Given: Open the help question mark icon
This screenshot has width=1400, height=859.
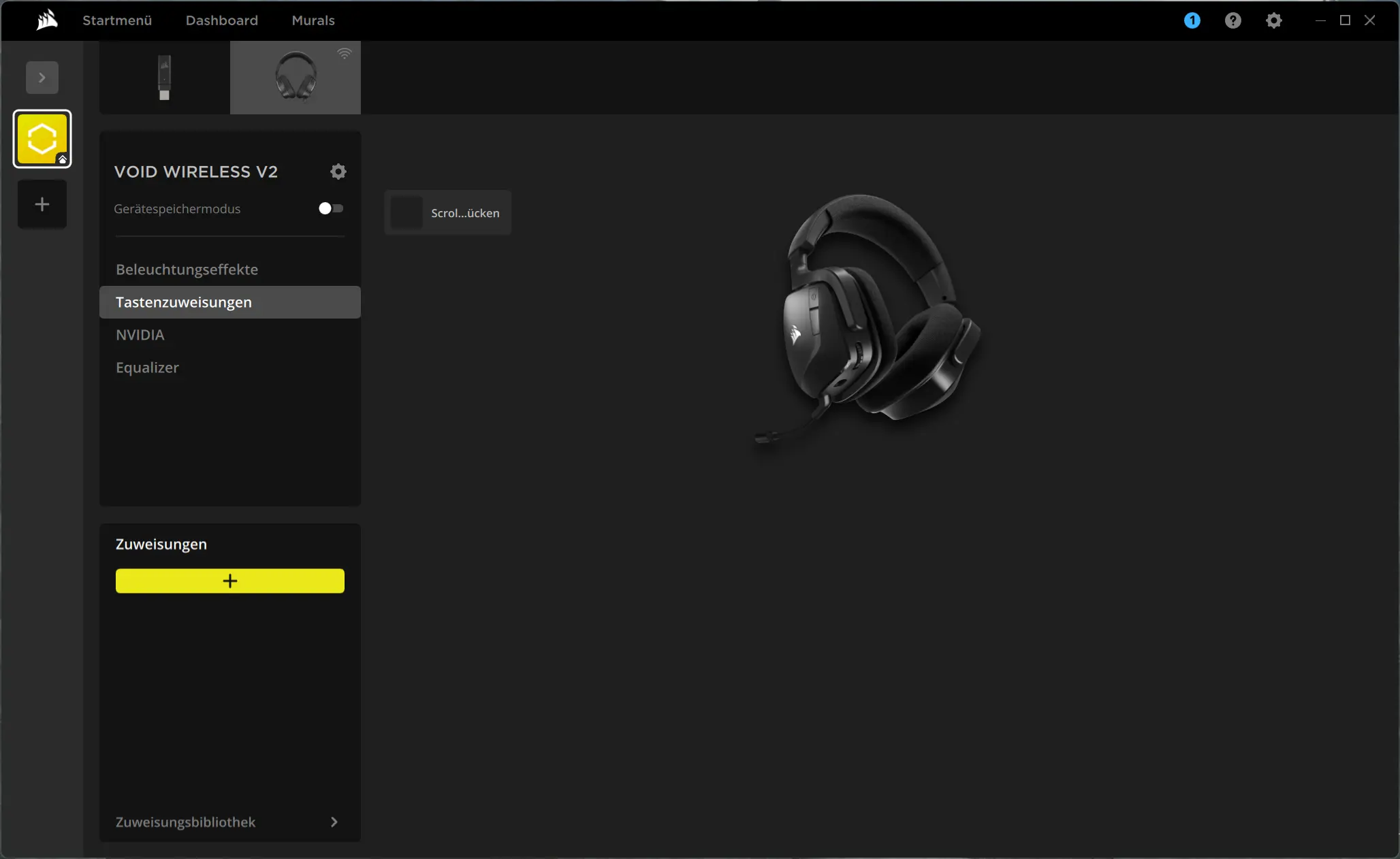Looking at the screenshot, I should click(1232, 20).
